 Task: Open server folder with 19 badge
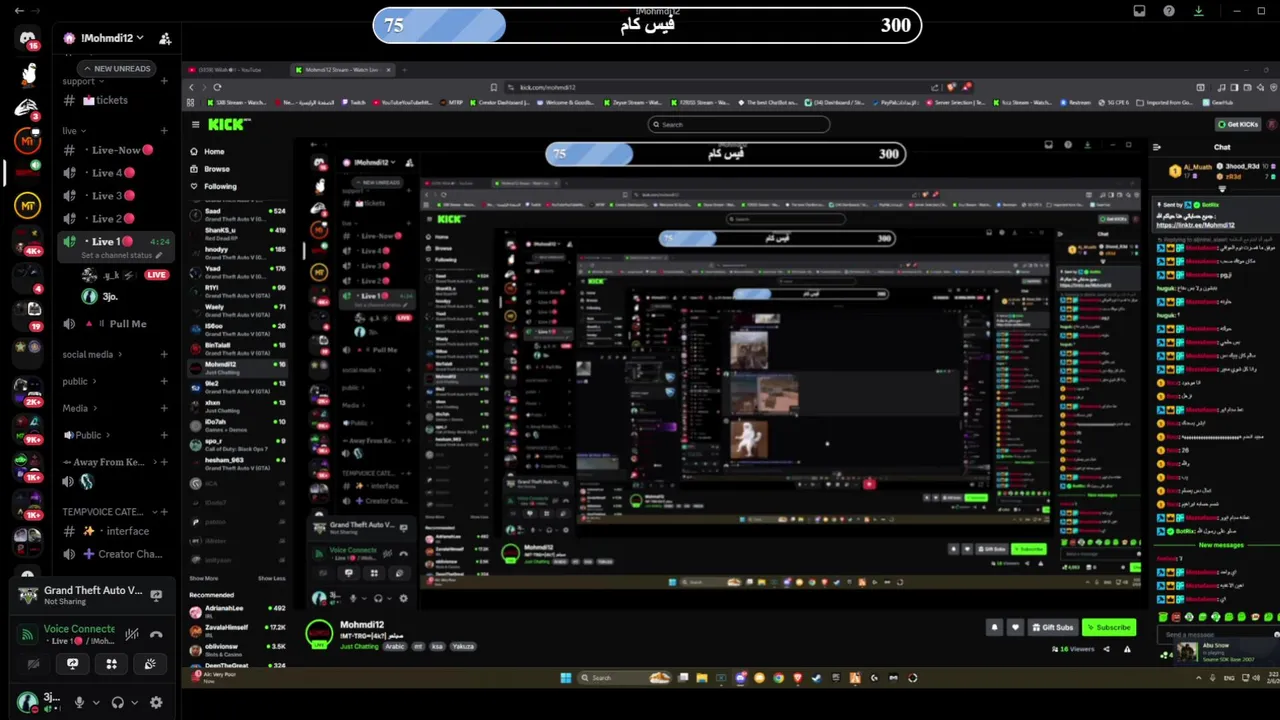(x=27, y=314)
